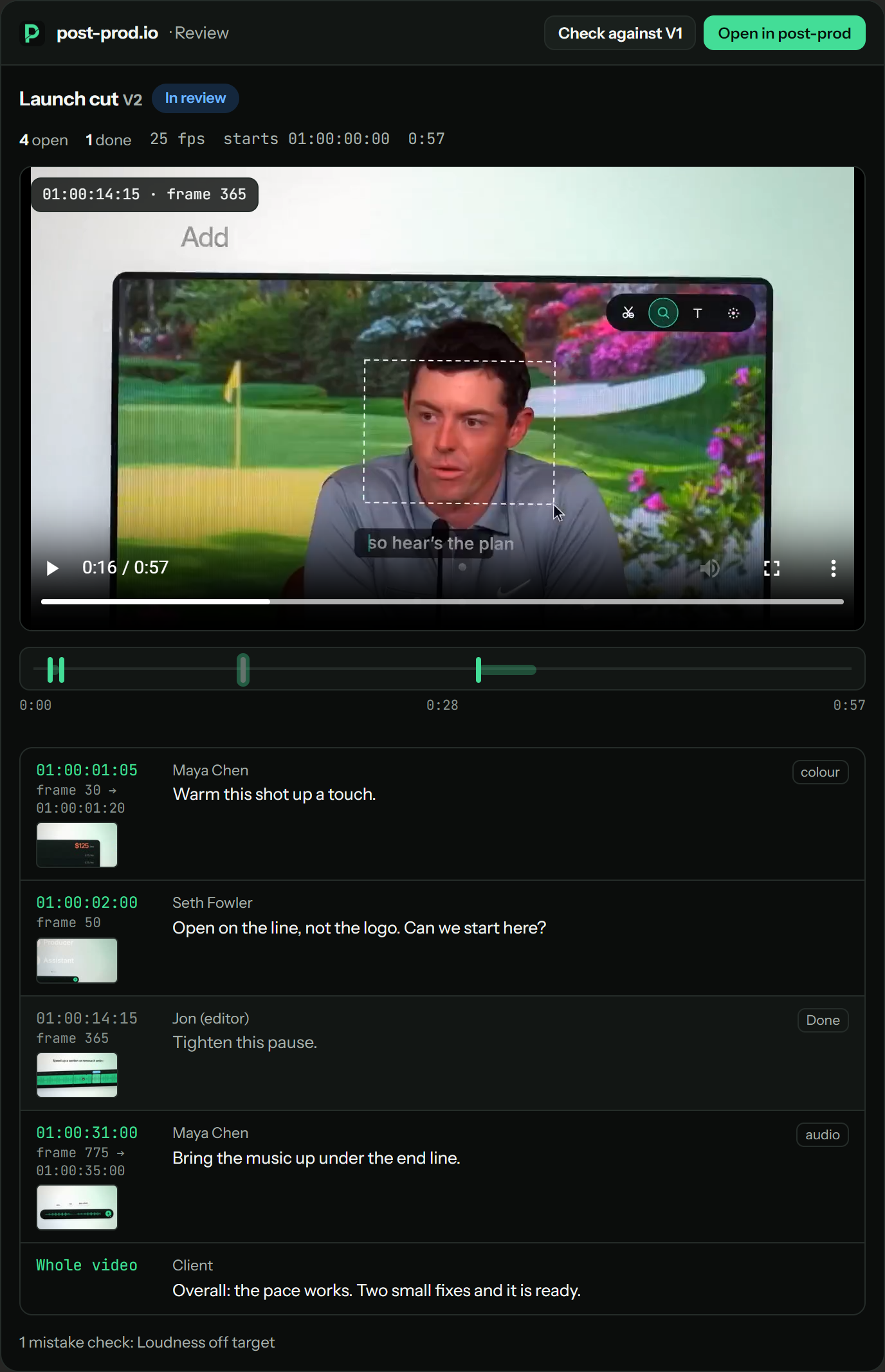Seek using the video progress bar
This screenshot has height=1372, width=885.
coord(442,602)
